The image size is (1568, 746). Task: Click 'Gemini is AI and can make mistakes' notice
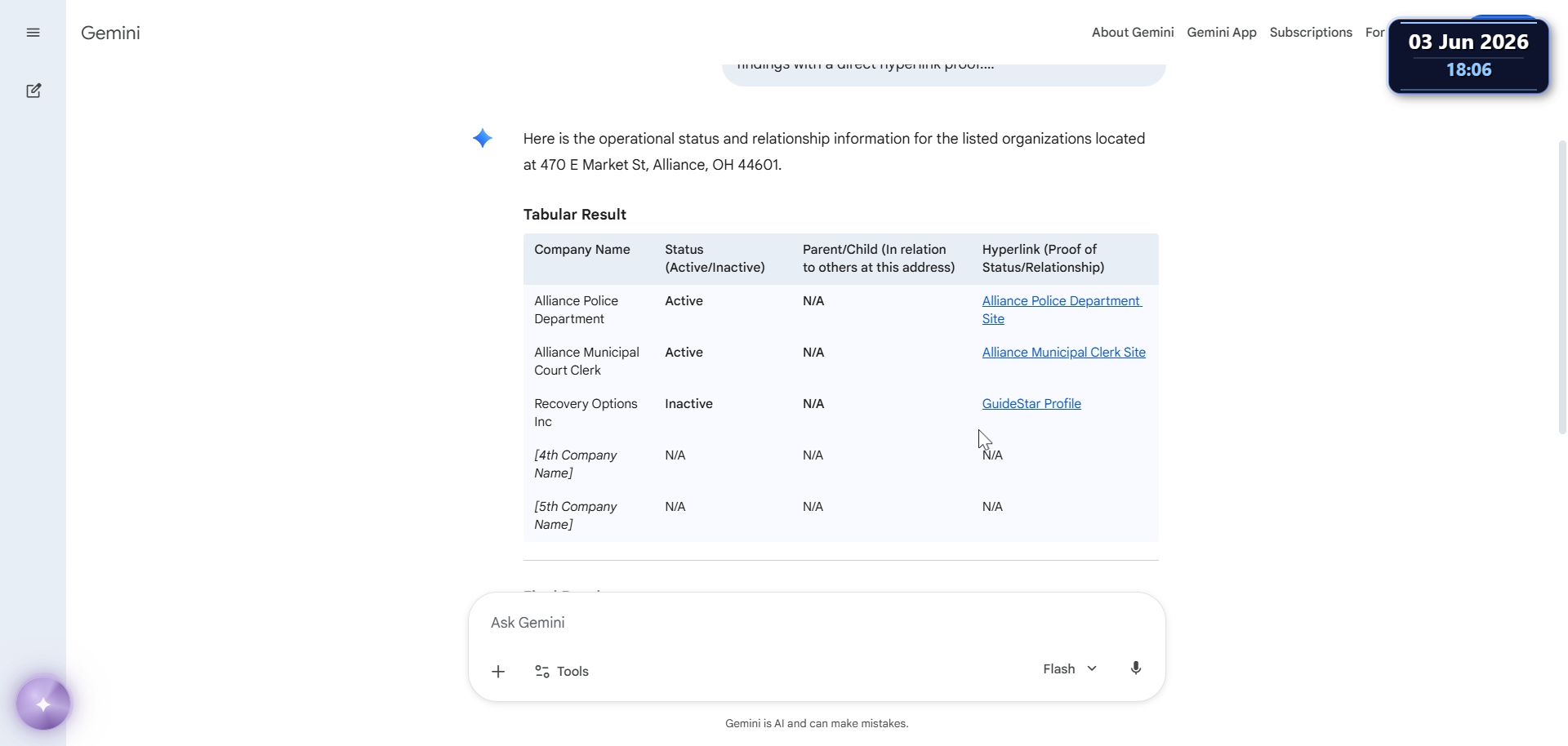click(817, 724)
